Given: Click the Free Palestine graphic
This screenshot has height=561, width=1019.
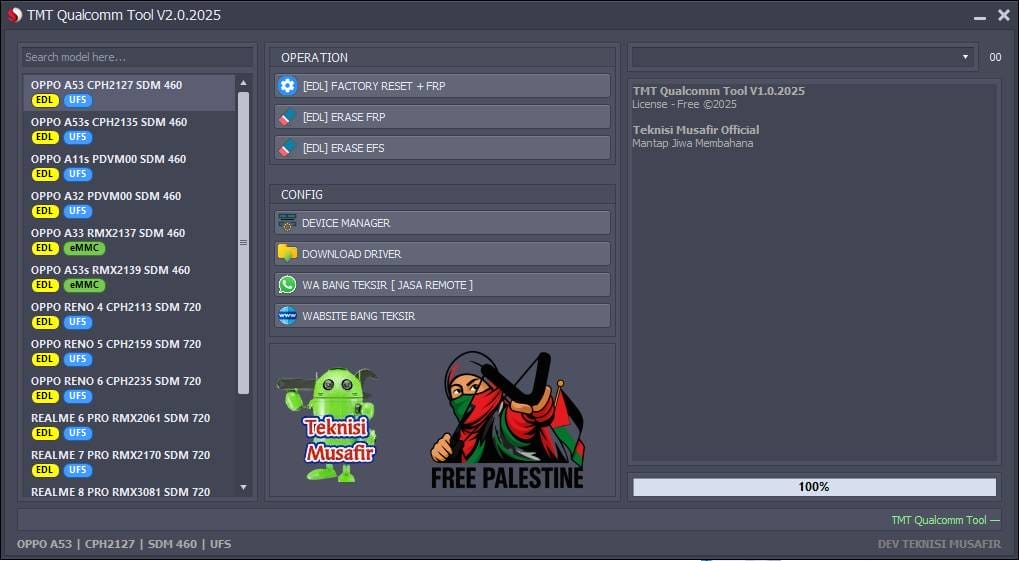Looking at the screenshot, I should (x=508, y=420).
